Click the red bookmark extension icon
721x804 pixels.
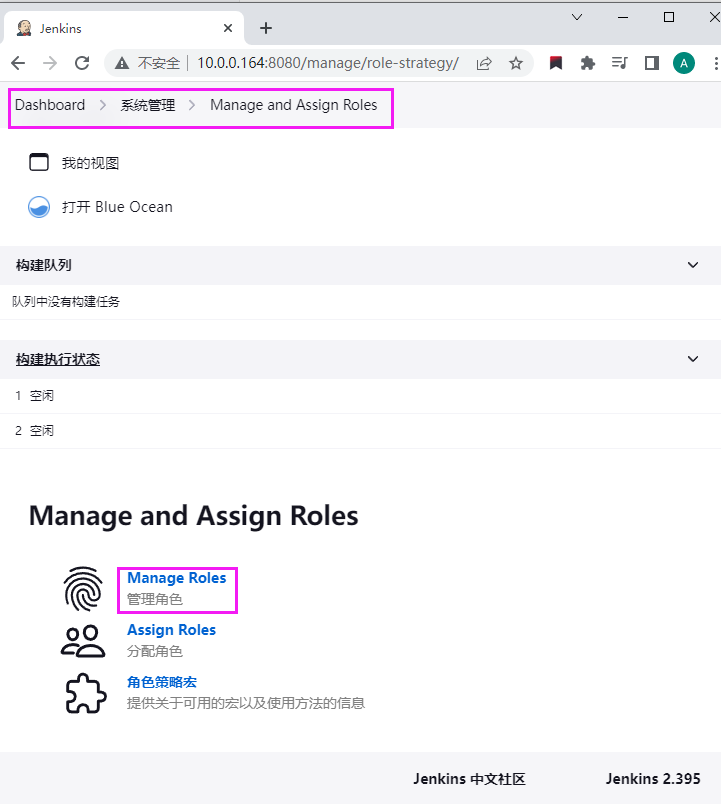[556, 63]
